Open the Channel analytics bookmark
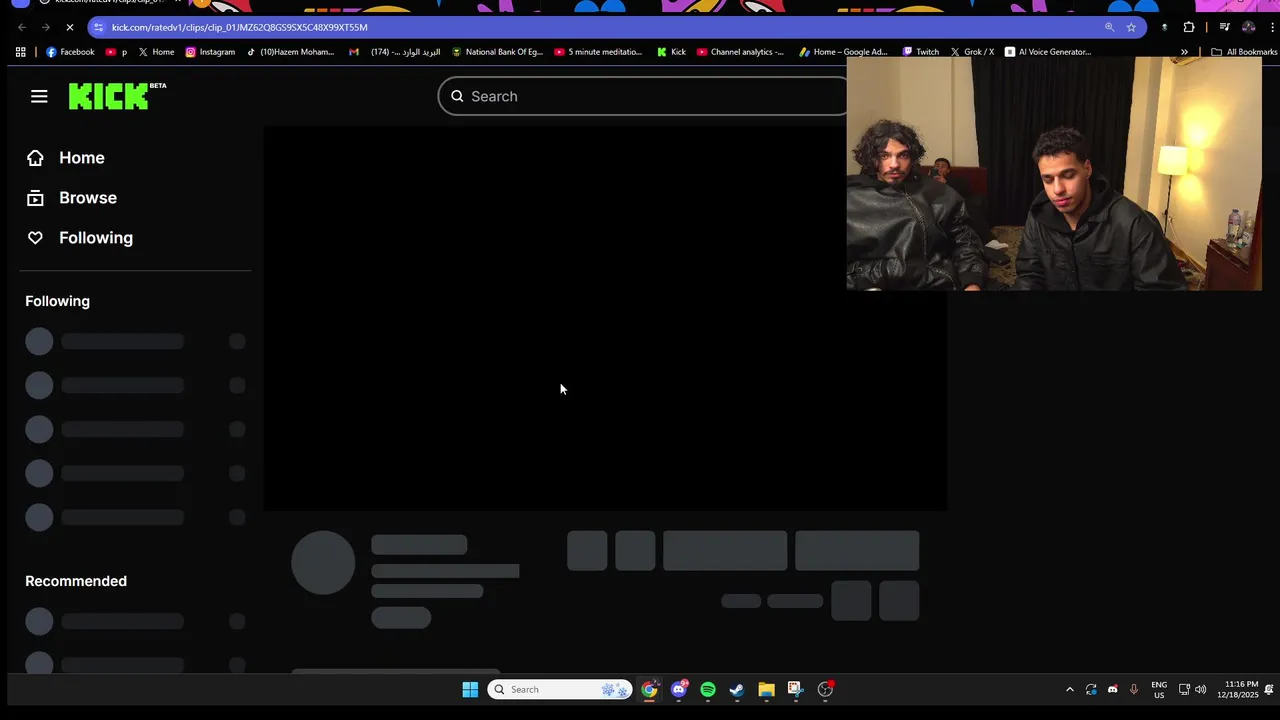The width and height of the screenshot is (1280, 720). [x=741, y=52]
